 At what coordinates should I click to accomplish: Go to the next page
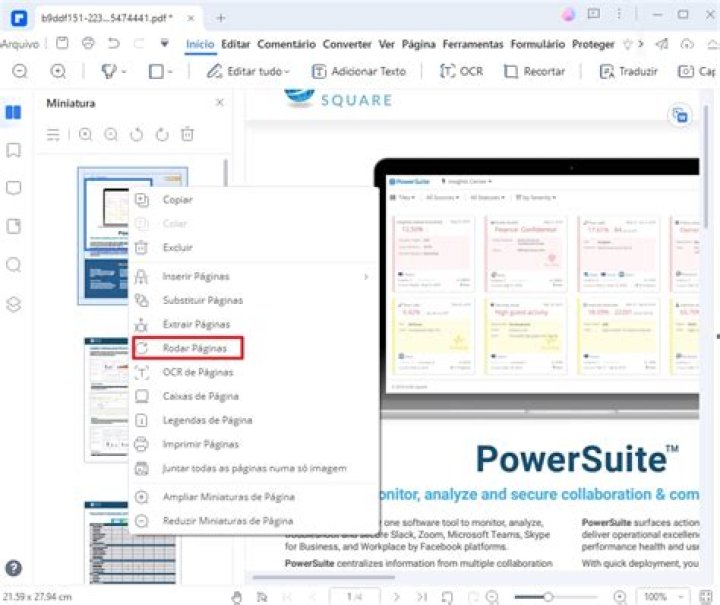pos(396,597)
